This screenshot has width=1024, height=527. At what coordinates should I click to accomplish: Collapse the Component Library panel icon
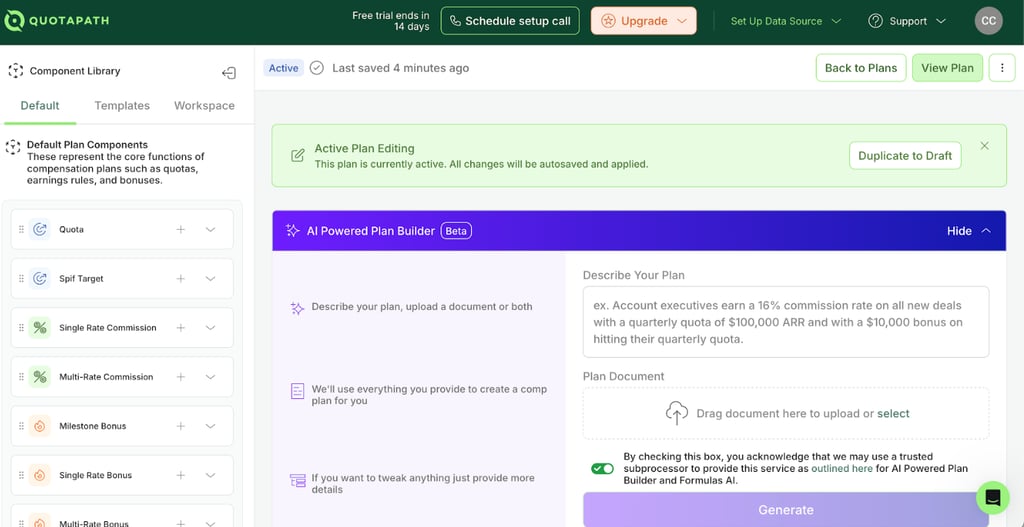[229, 72]
